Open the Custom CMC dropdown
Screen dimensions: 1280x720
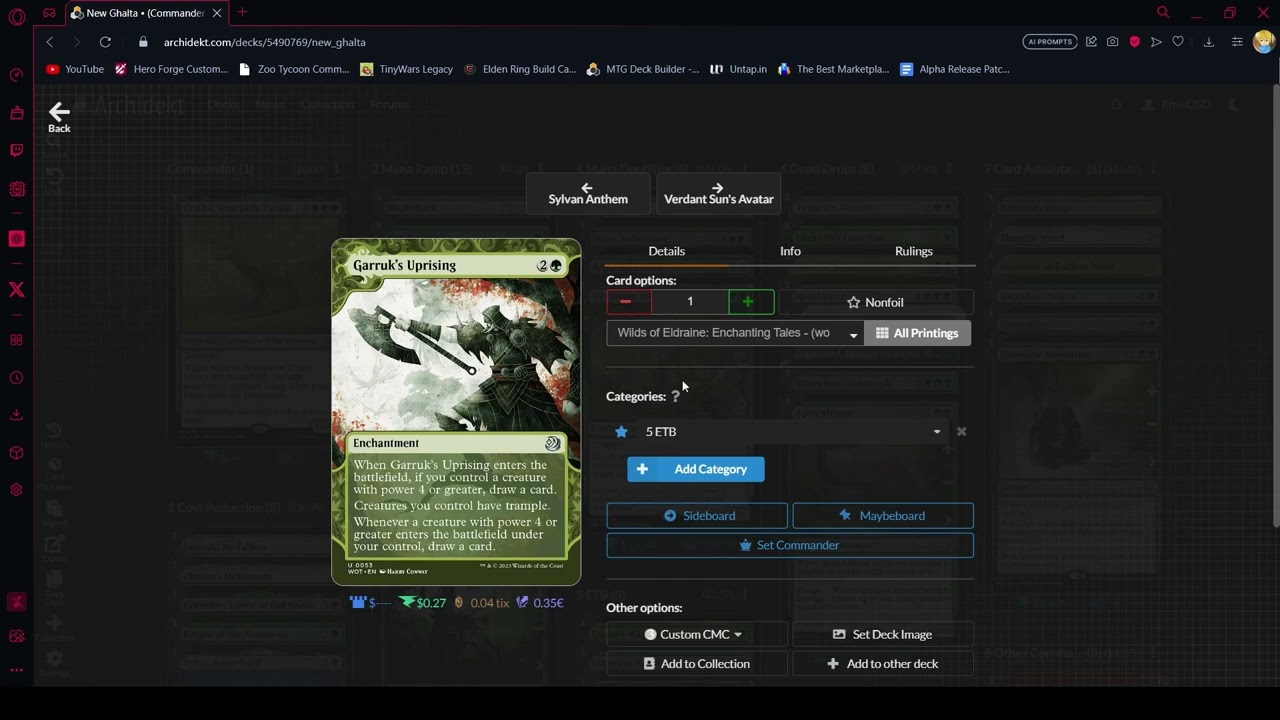click(x=696, y=634)
